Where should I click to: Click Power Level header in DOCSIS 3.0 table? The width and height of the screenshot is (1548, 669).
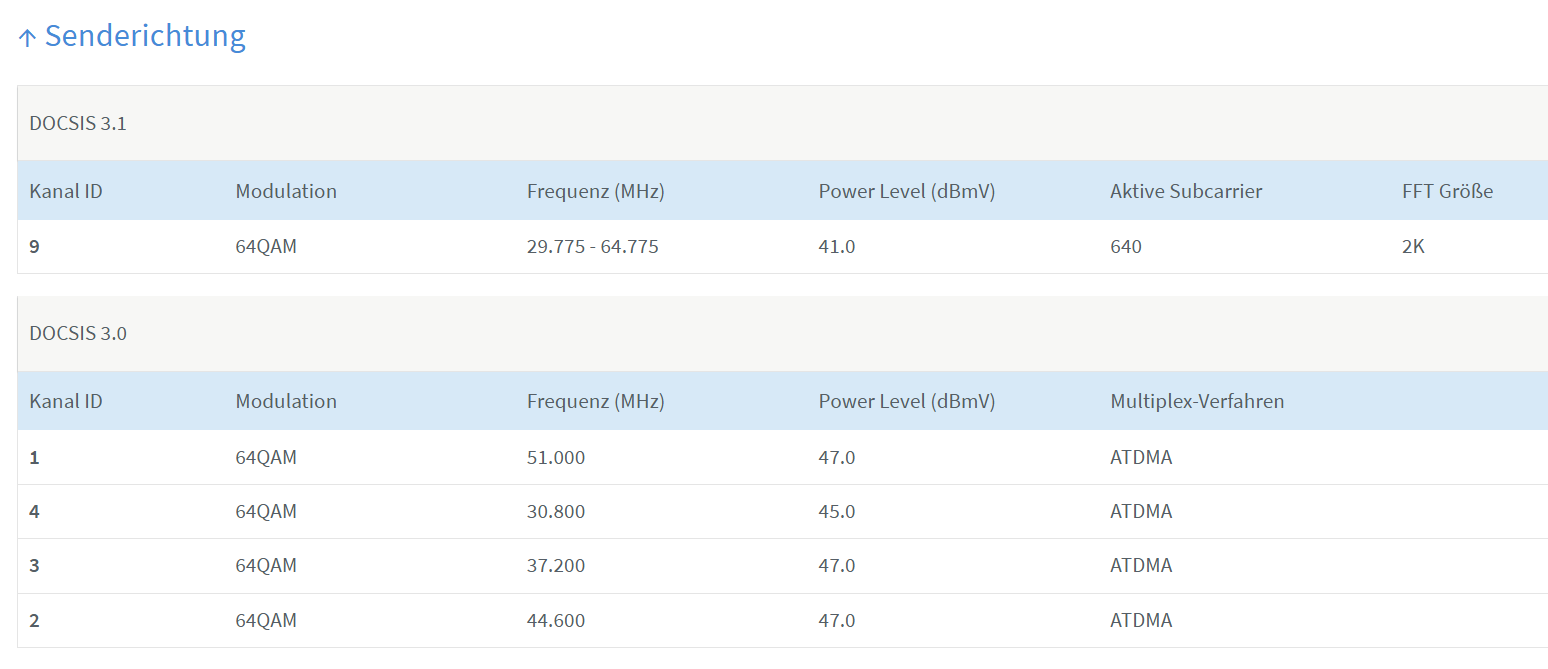tap(907, 401)
